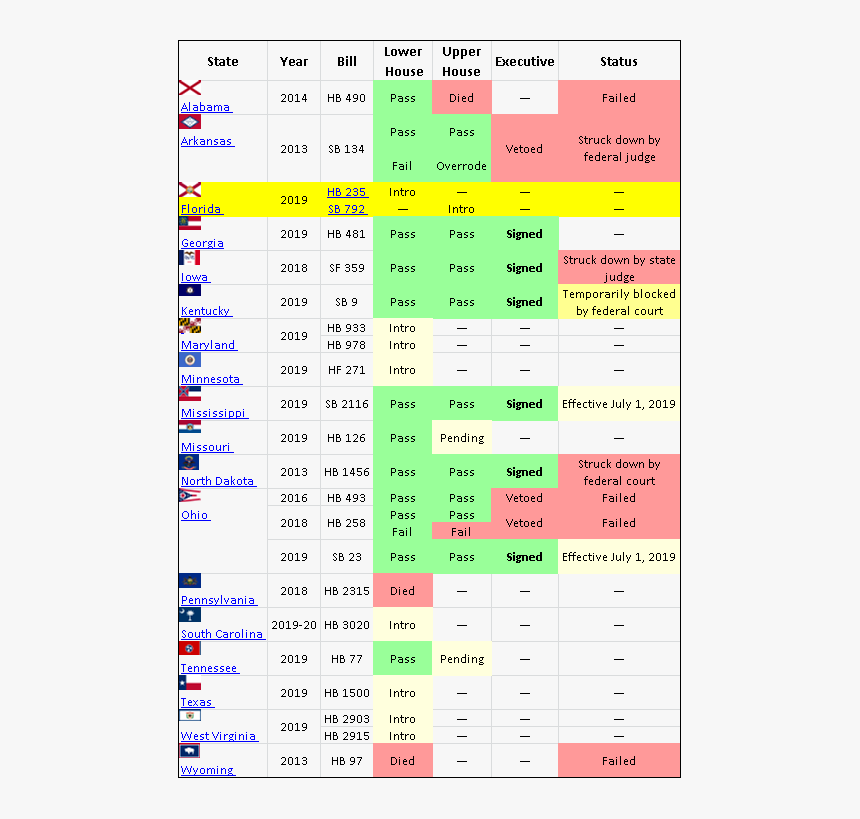Click the Georgia flag icon

(x=190, y=223)
